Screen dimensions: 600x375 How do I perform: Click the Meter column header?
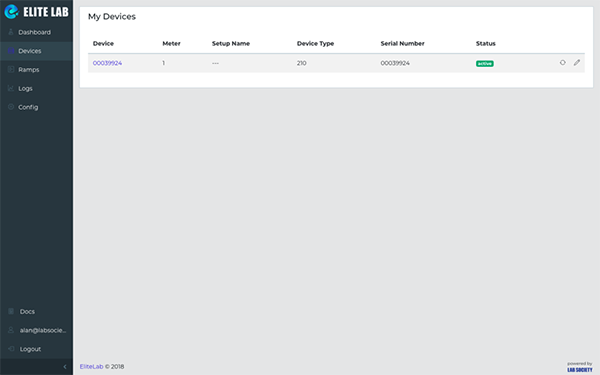coord(171,44)
